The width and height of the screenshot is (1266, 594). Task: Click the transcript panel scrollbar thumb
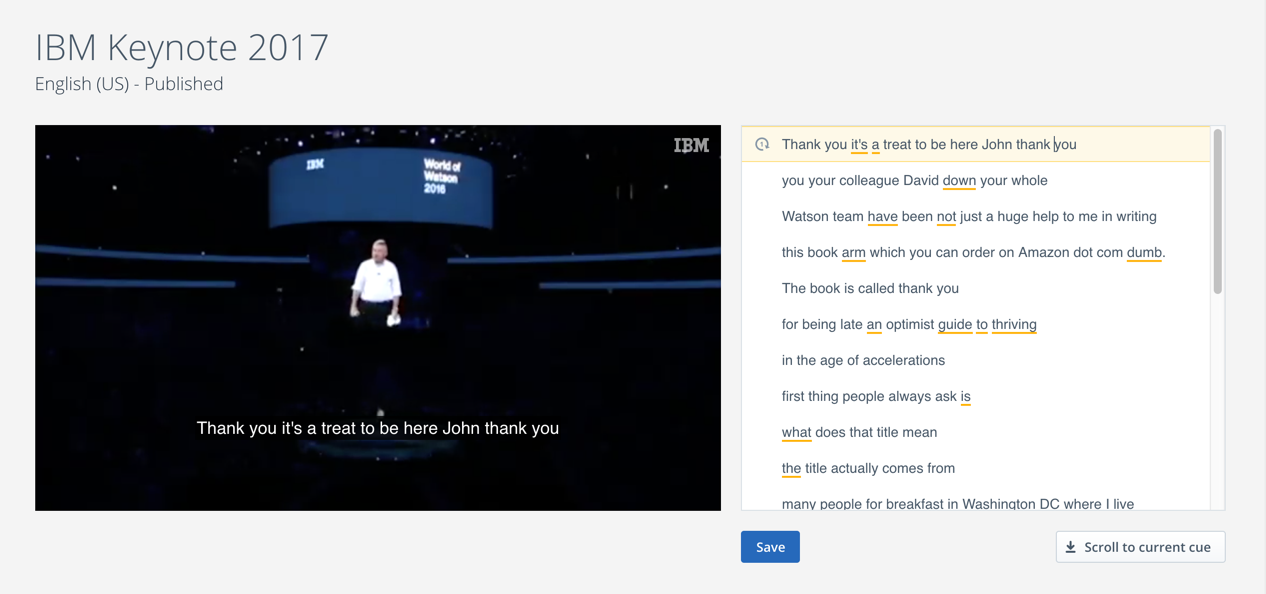tap(1217, 212)
